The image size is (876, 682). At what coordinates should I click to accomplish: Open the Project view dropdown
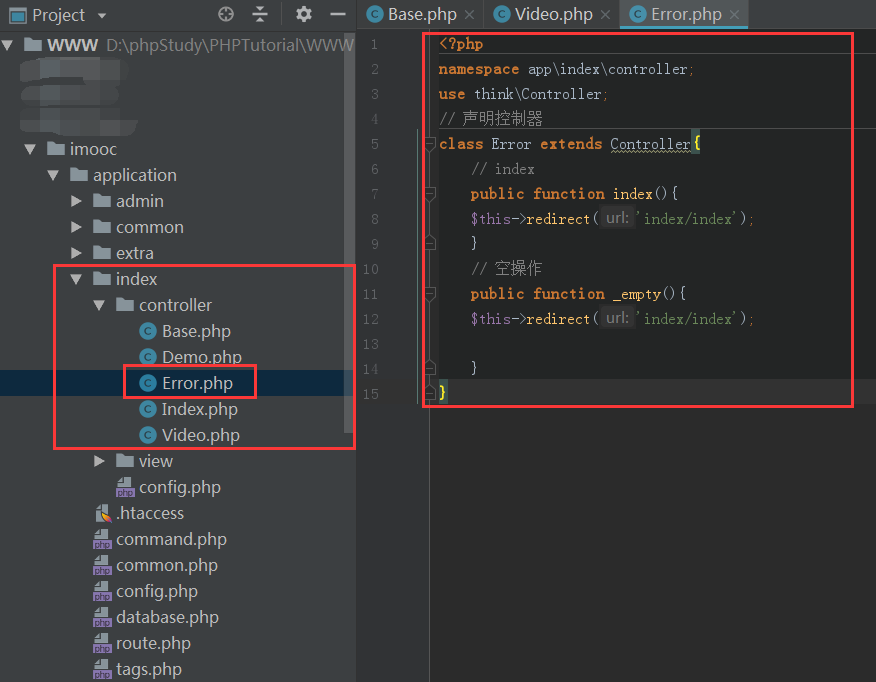[102, 16]
